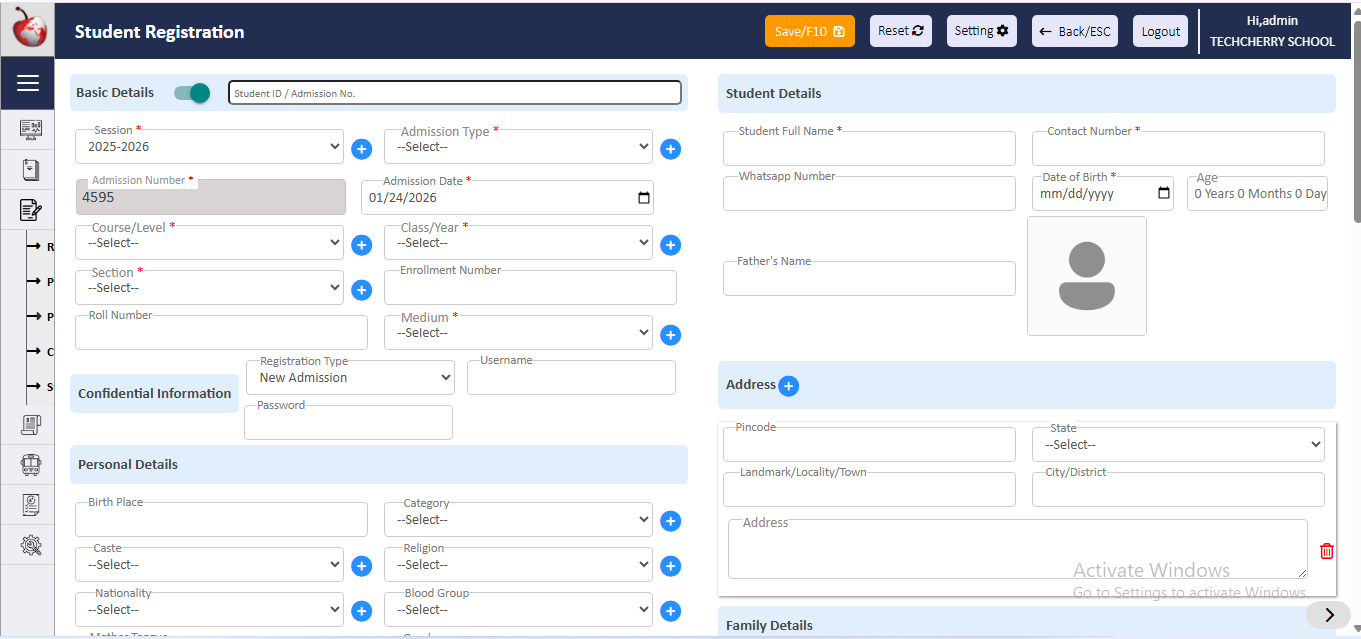Viewport: 1361px width, 639px height.
Task: Click the student photo placeholder
Action: pos(1086,276)
